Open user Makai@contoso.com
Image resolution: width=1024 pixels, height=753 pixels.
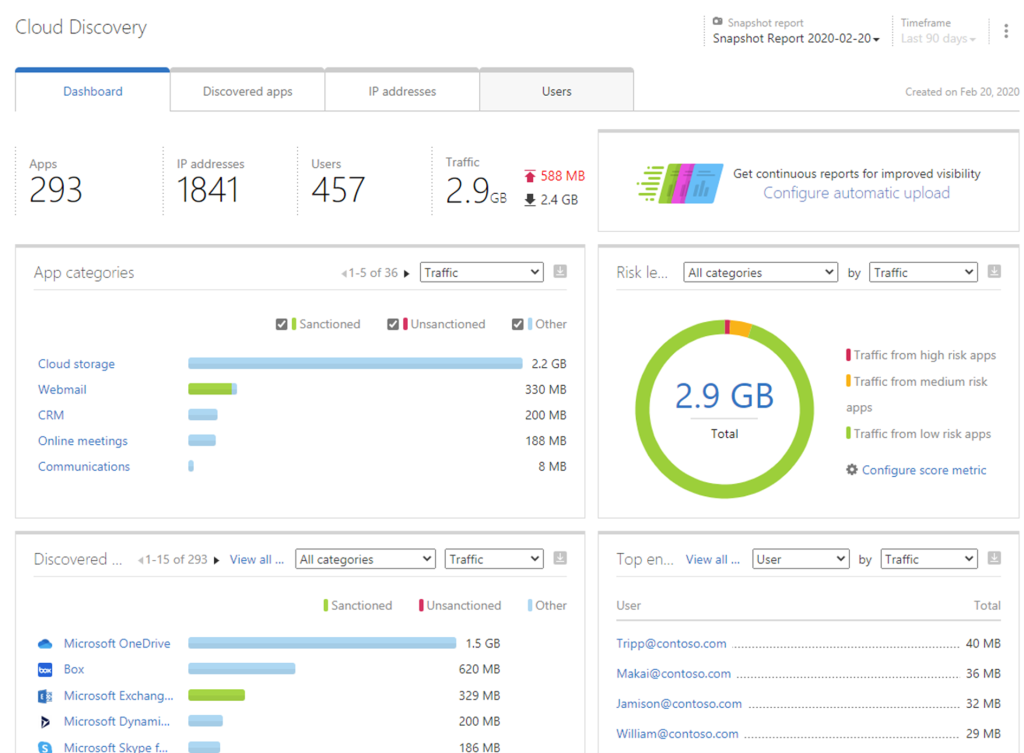pyautogui.click(x=673, y=673)
